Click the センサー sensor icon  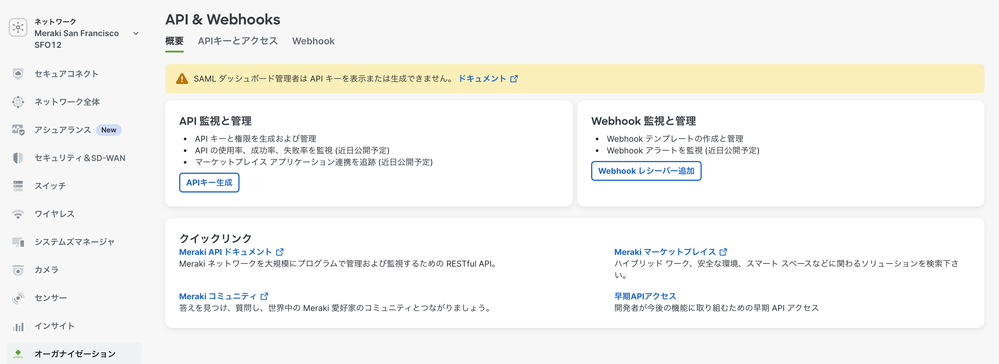pyautogui.click(x=18, y=298)
